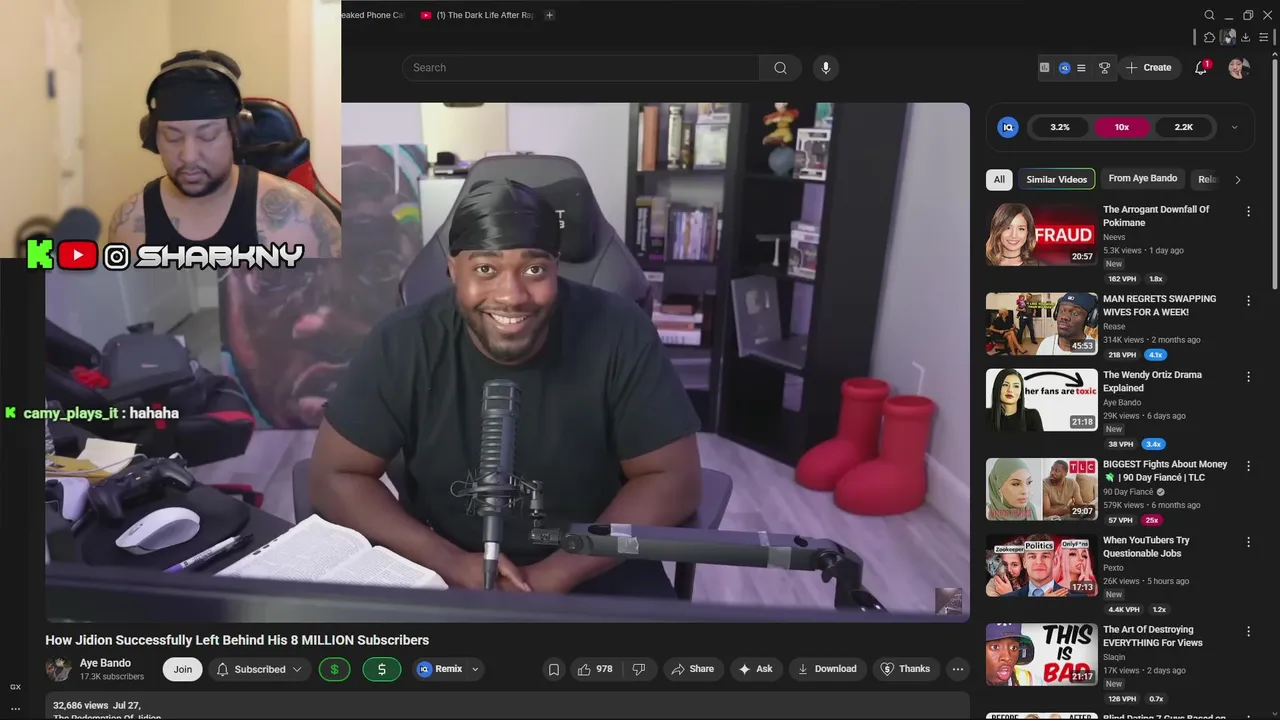The image size is (1280, 720).
Task: Share the video
Action: click(692, 669)
